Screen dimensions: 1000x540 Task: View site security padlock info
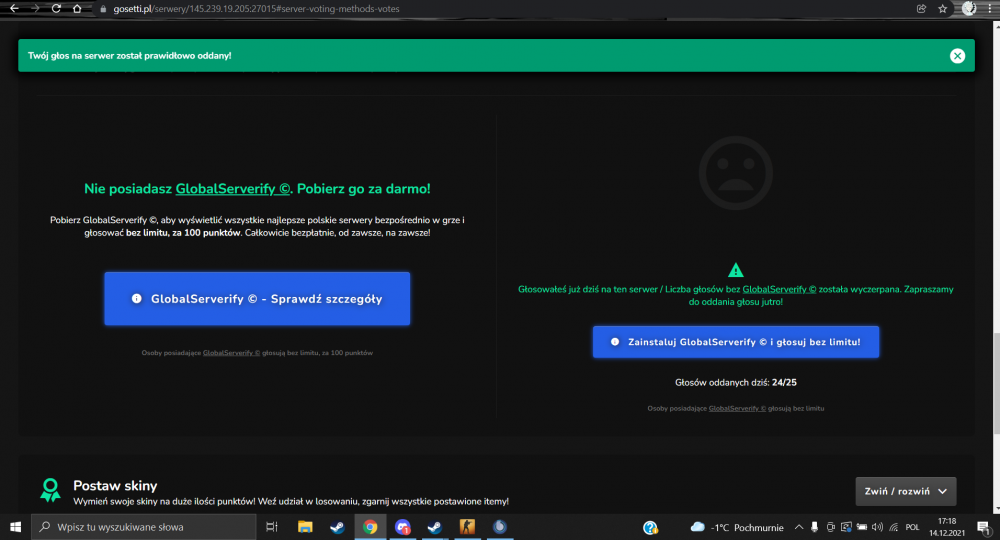(x=103, y=9)
